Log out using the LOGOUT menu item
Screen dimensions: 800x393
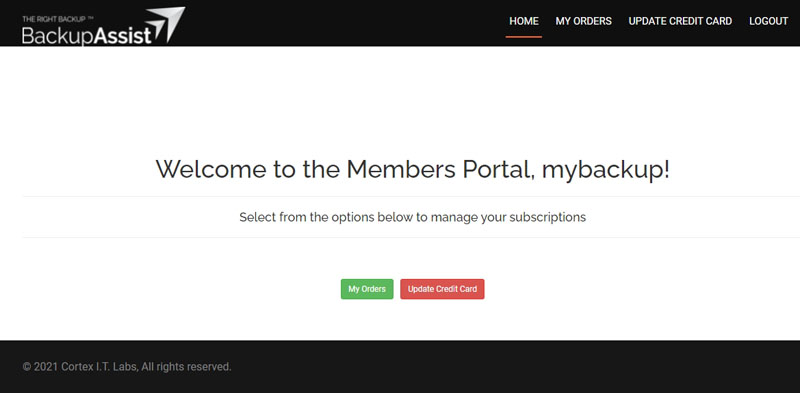[768, 21]
